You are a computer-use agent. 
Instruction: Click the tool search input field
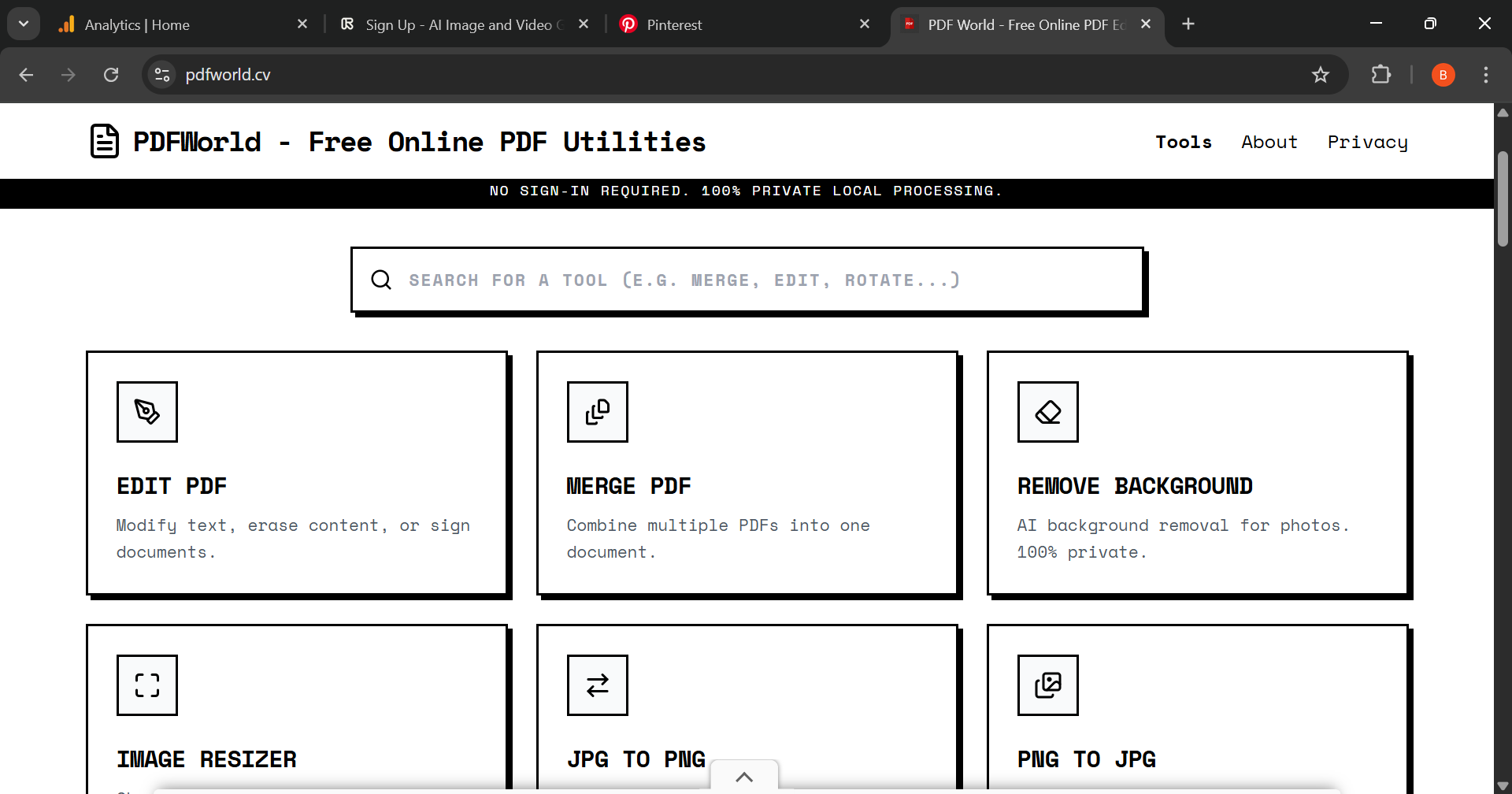tap(747, 280)
